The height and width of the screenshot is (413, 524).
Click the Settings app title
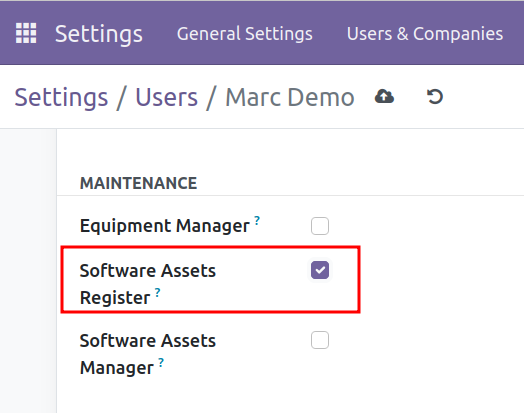click(99, 34)
